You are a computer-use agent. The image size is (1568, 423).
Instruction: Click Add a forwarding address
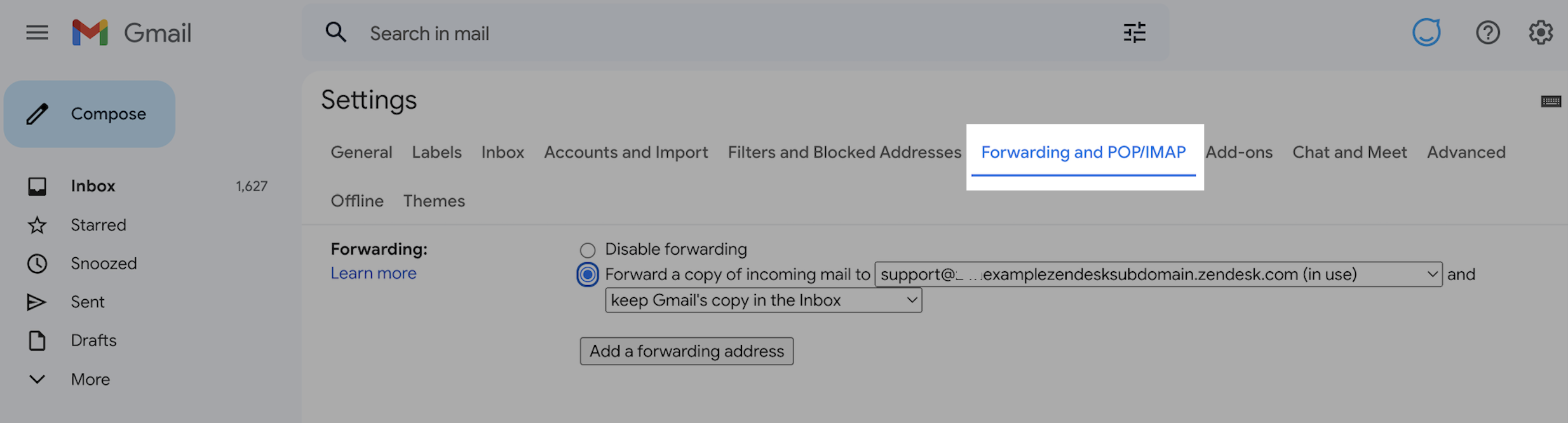pos(686,351)
